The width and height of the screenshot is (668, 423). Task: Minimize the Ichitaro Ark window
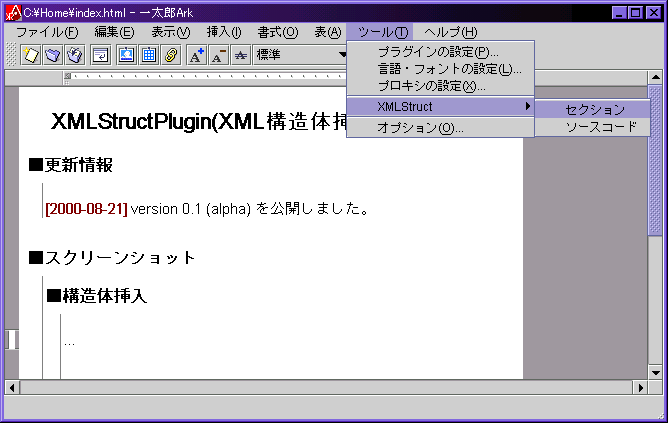point(619,13)
